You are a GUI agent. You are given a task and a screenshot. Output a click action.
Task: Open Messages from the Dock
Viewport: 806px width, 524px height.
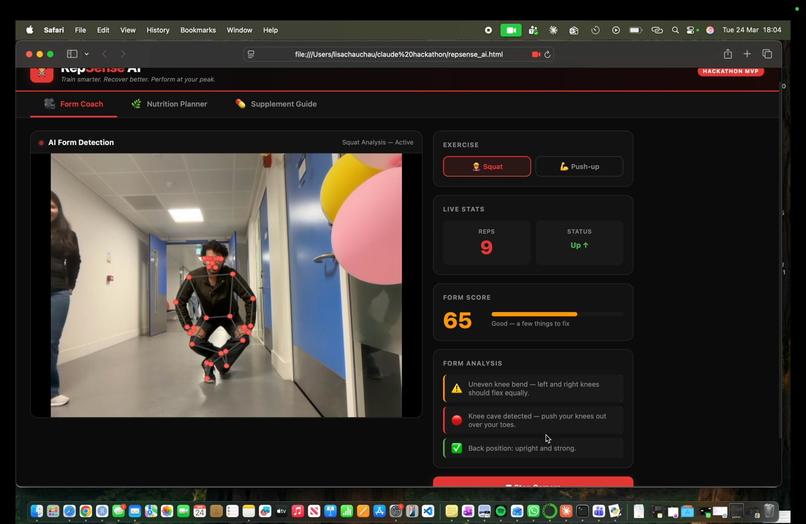pyautogui.click(x=118, y=511)
